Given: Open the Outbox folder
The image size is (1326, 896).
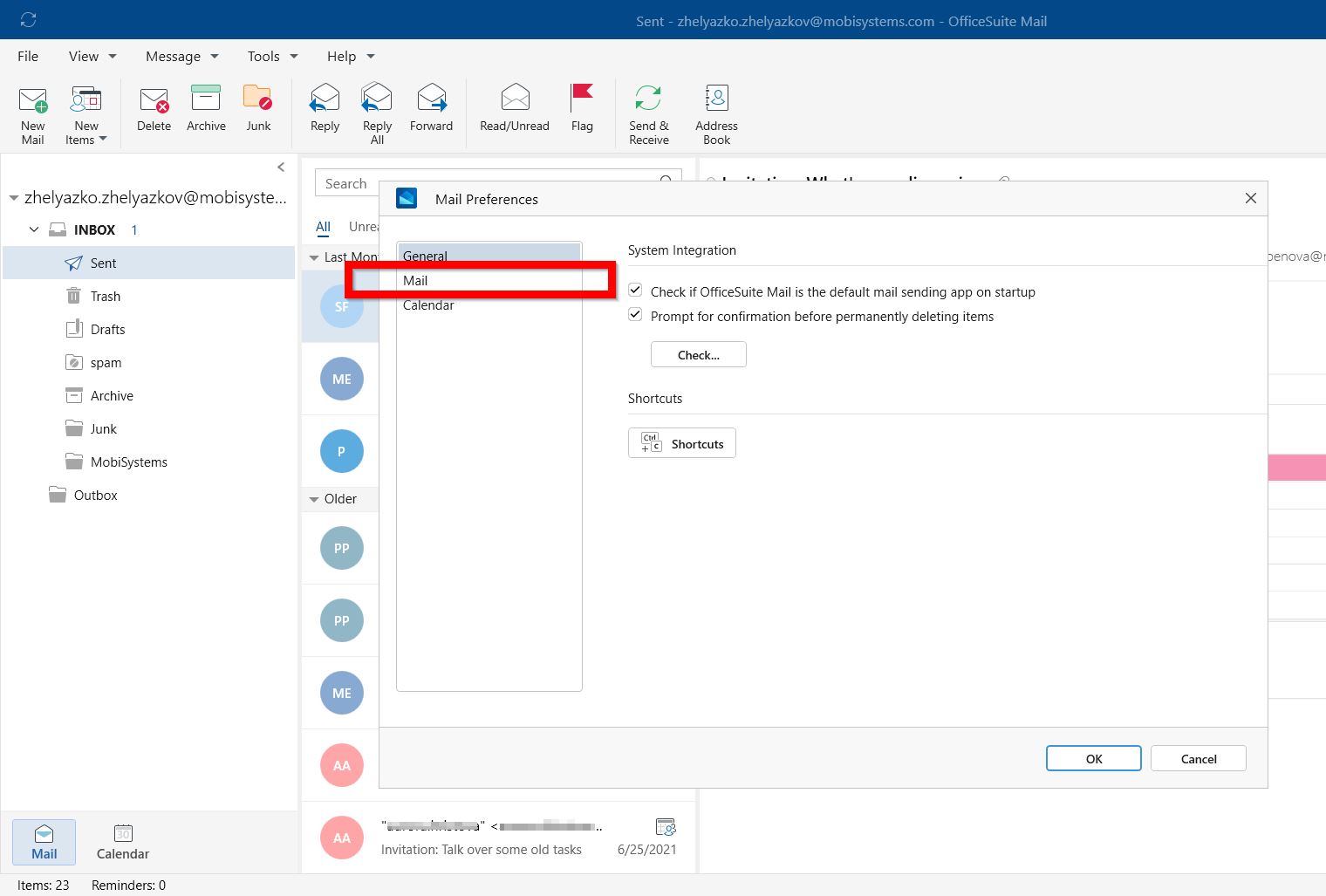Looking at the screenshot, I should click(149, 495).
